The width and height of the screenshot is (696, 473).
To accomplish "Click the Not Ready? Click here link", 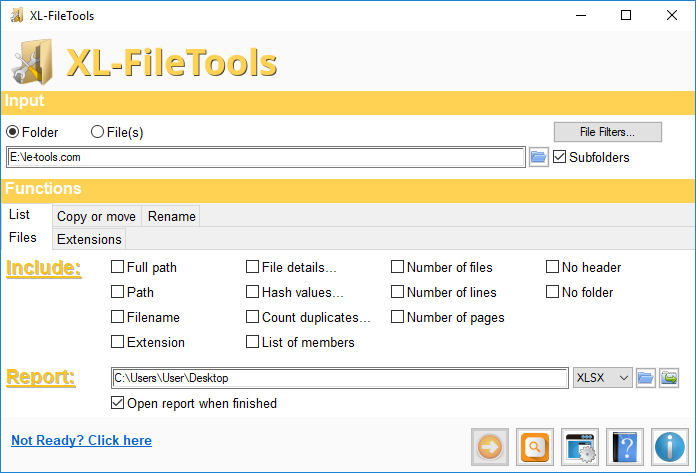I will [81, 440].
